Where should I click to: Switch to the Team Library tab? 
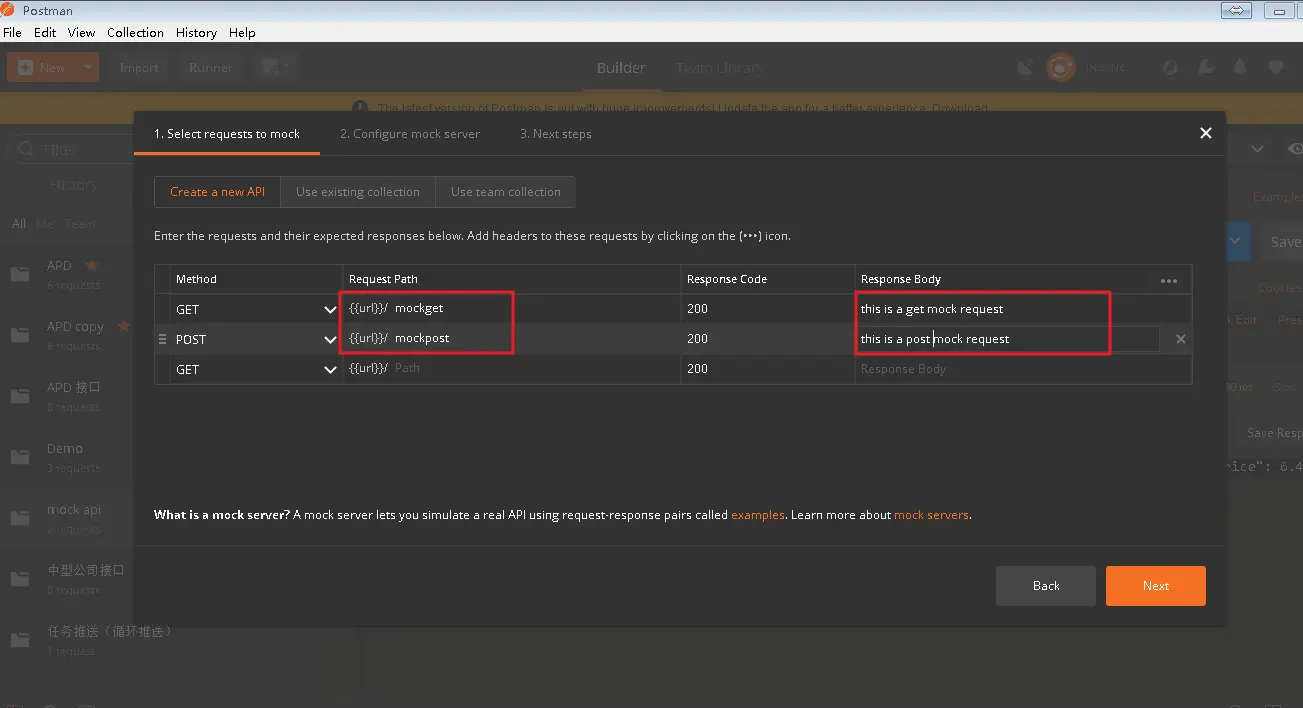coord(720,68)
